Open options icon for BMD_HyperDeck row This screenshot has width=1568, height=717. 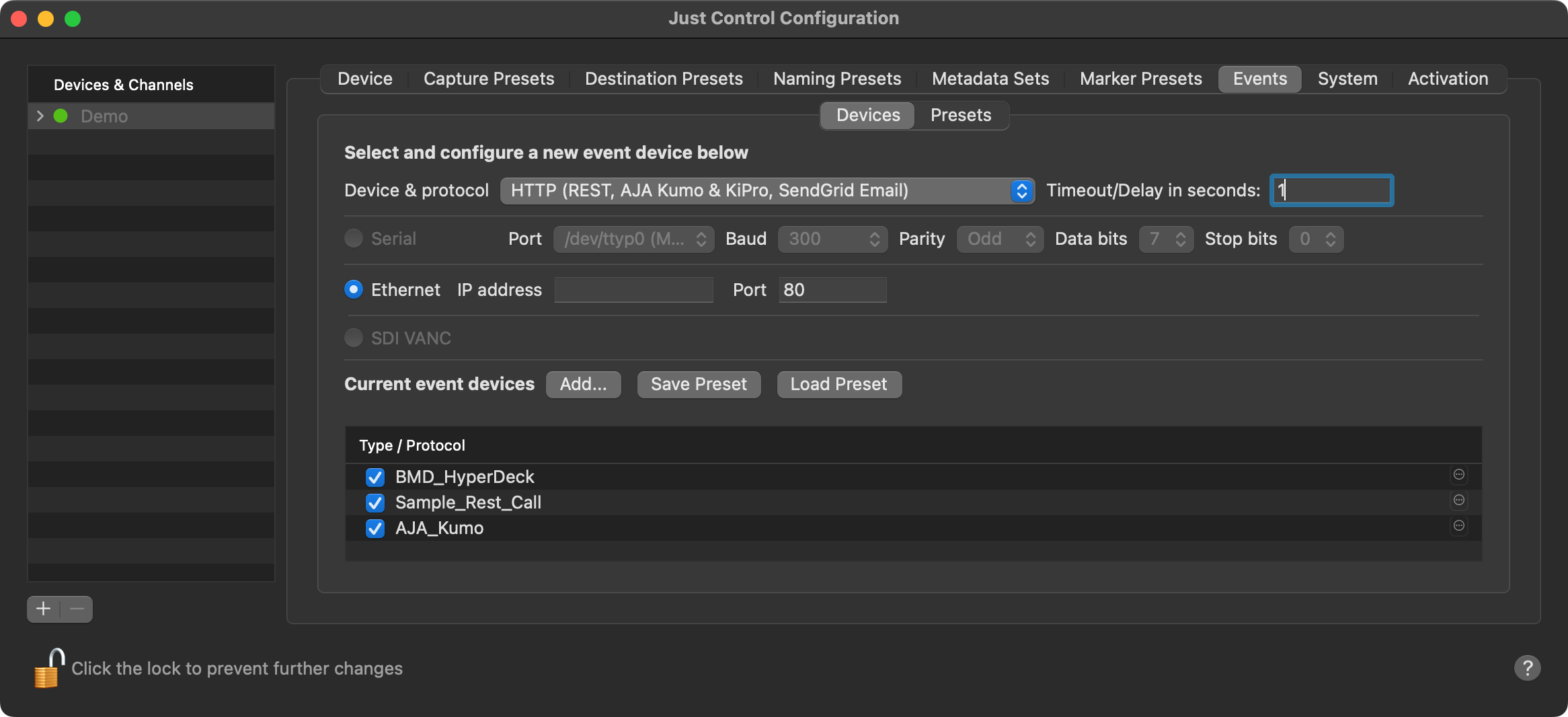tap(1458, 474)
